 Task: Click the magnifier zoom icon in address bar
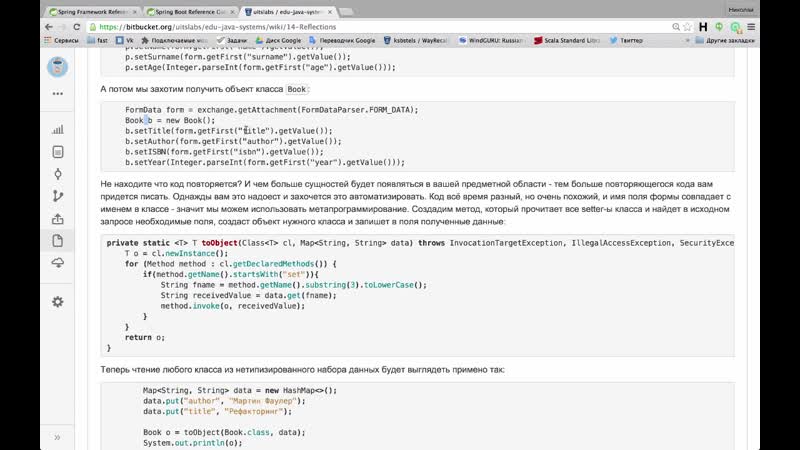point(676,27)
